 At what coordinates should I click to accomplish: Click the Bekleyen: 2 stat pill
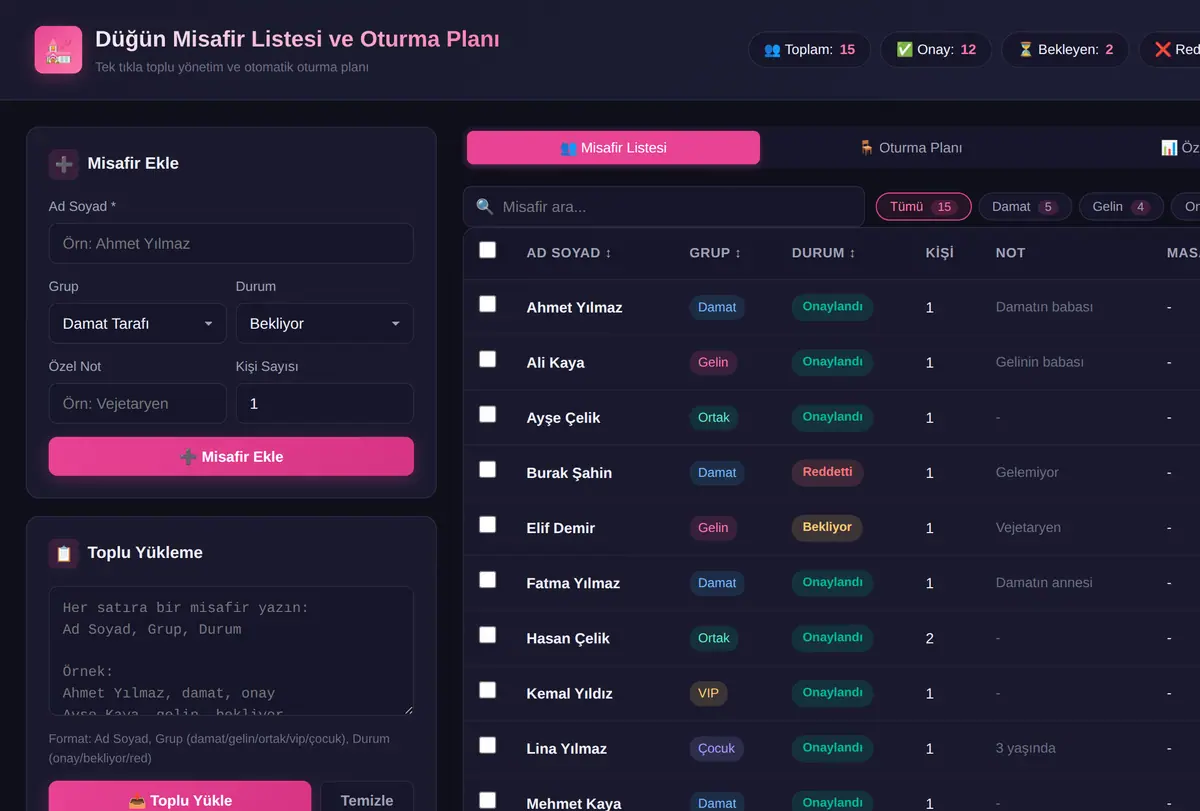click(x=1065, y=50)
